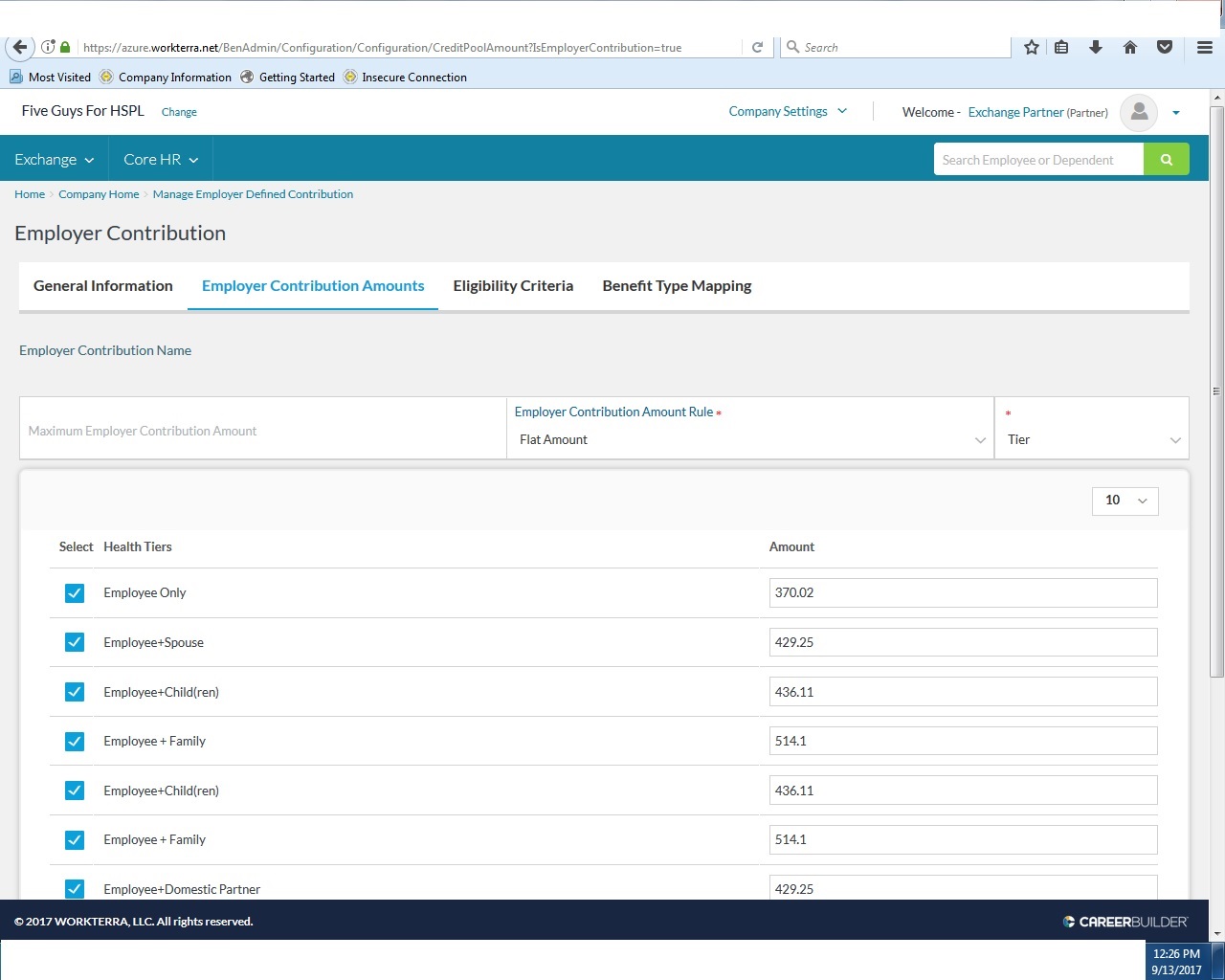Click the browser back arrow button
Screen dimensions: 1225x980
click(x=19, y=47)
